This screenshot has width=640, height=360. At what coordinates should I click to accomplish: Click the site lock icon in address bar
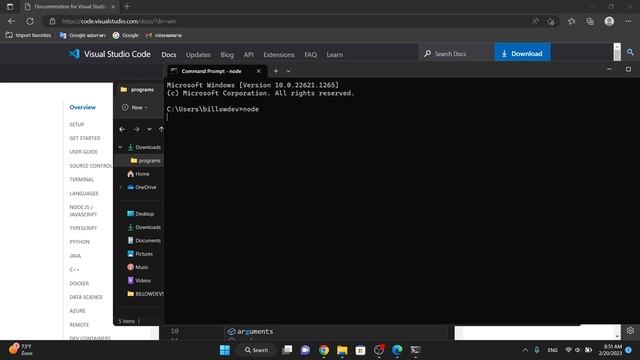(52, 21)
